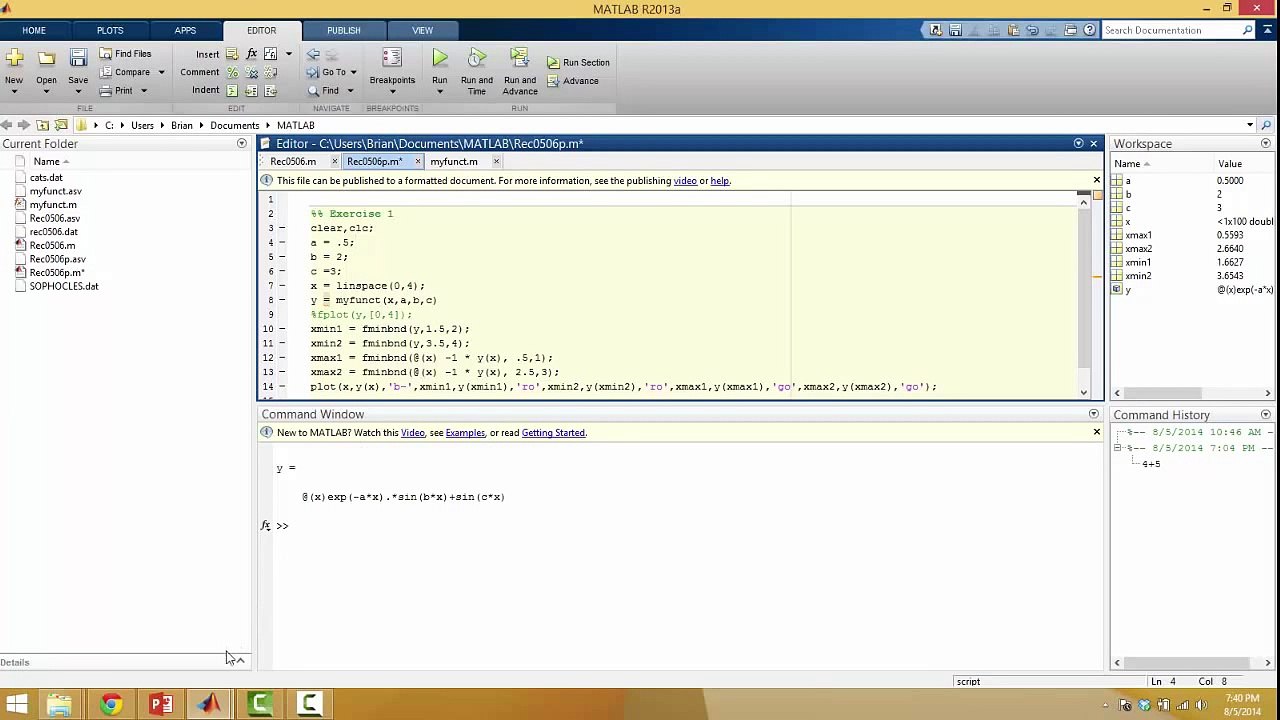Screen dimensions: 1280x720
Task: Click the shortcut icon in quick access toolbar
Action: [937, 30]
